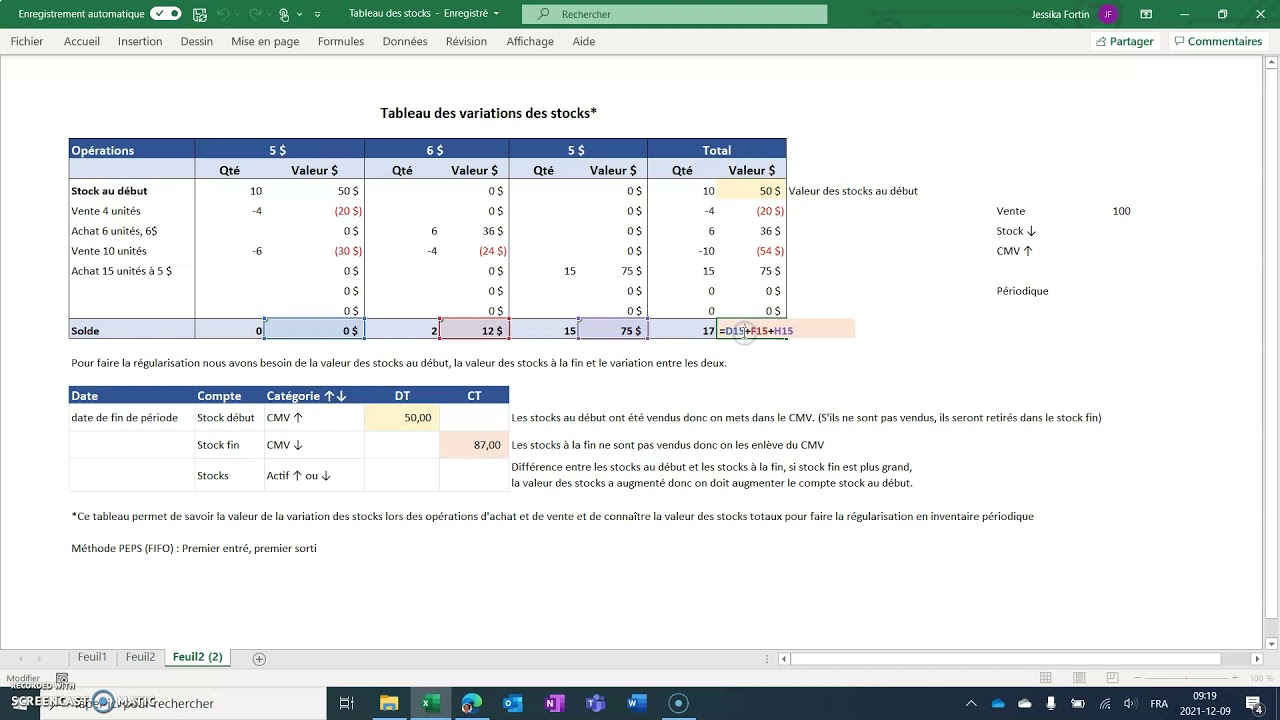Switch to Normal view icon
The image size is (1280, 720).
1046,678
